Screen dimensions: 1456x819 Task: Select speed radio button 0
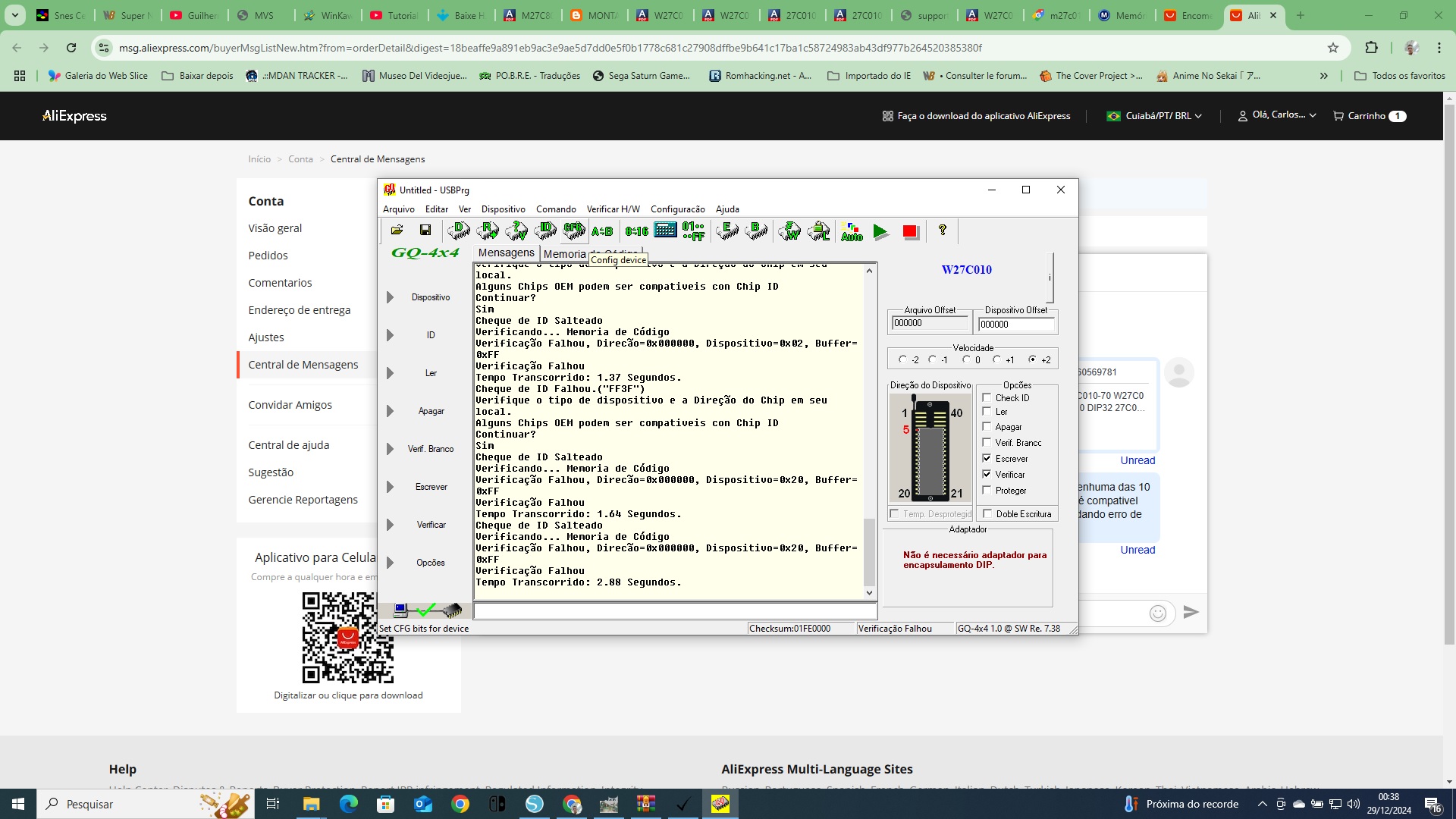click(x=966, y=359)
